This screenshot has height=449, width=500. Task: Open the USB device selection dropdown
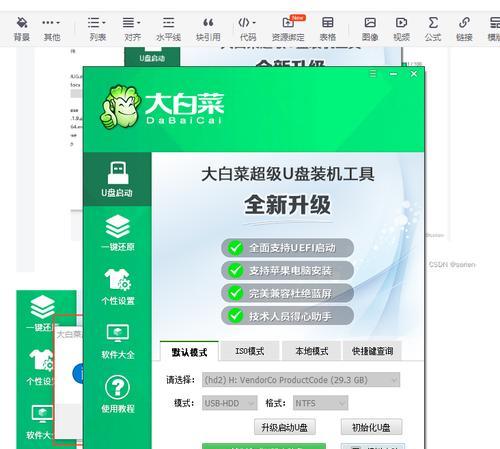[301, 380]
